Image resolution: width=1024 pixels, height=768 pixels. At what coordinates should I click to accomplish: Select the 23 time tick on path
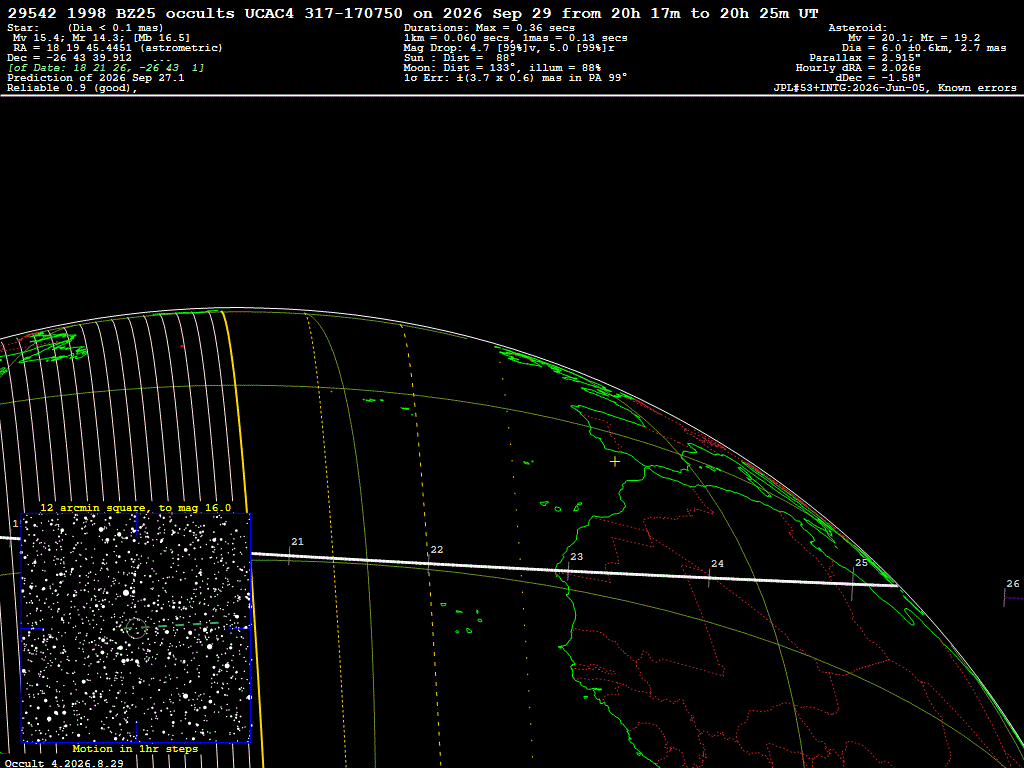pos(568,570)
